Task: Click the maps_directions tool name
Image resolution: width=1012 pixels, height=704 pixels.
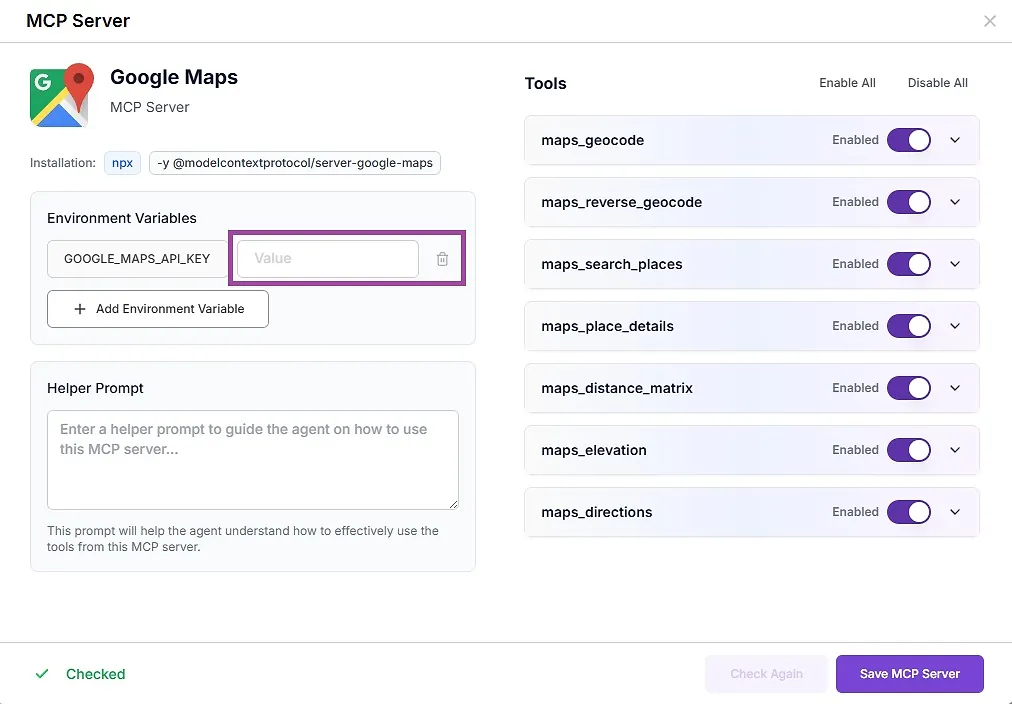Action: 596,512
